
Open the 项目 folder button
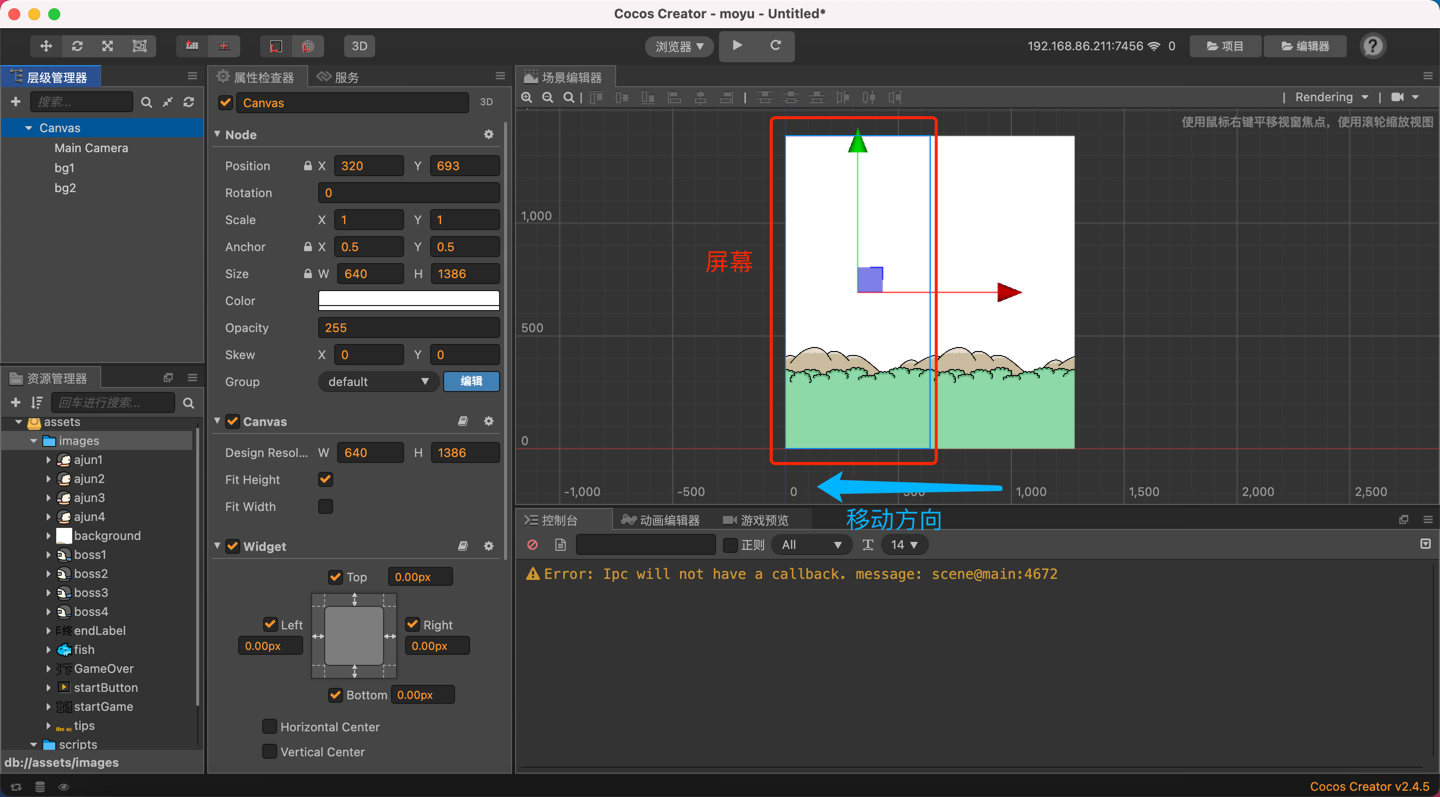point(1225,46)
